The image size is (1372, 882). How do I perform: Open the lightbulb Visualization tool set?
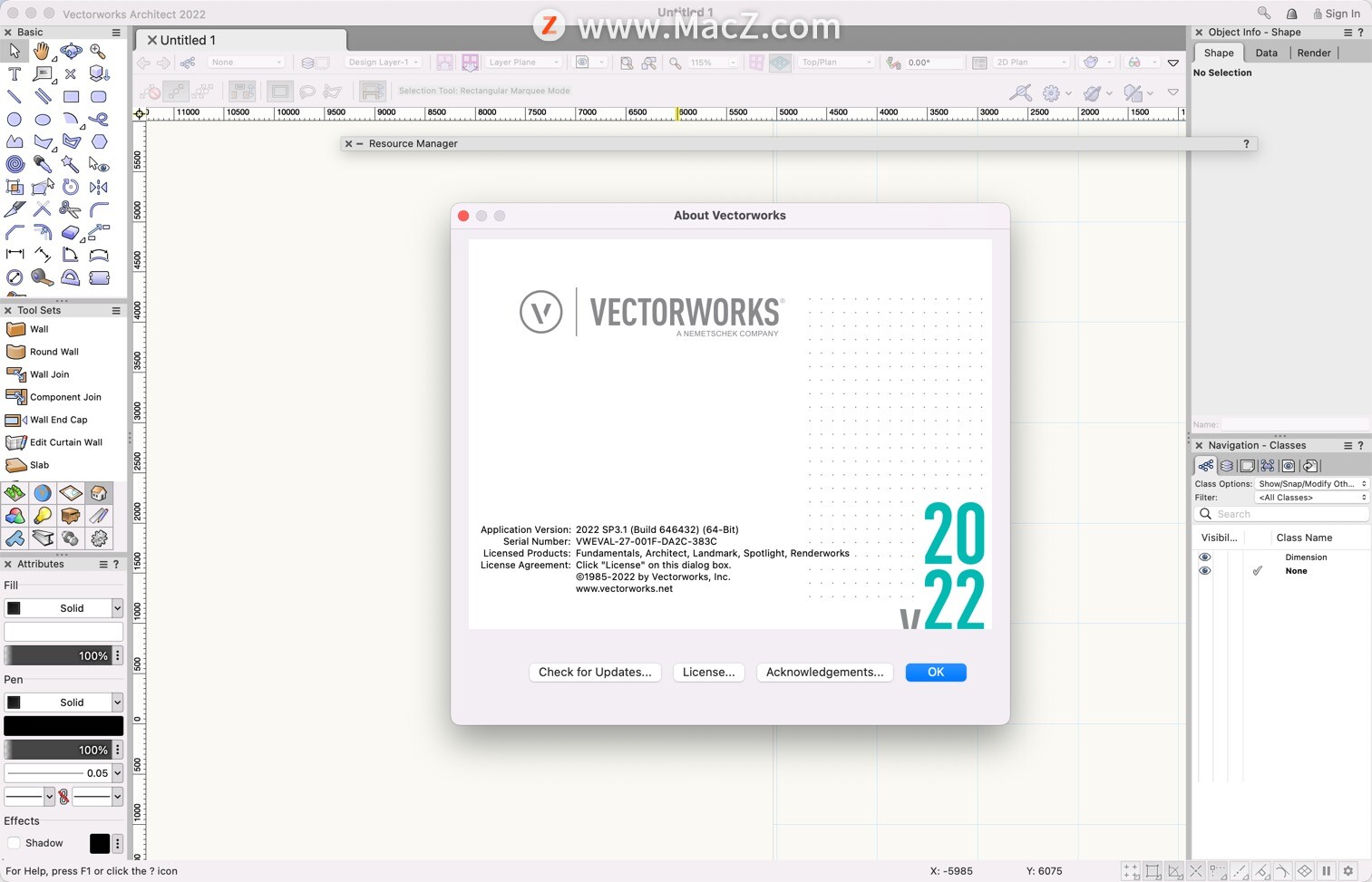coord(43,516)
